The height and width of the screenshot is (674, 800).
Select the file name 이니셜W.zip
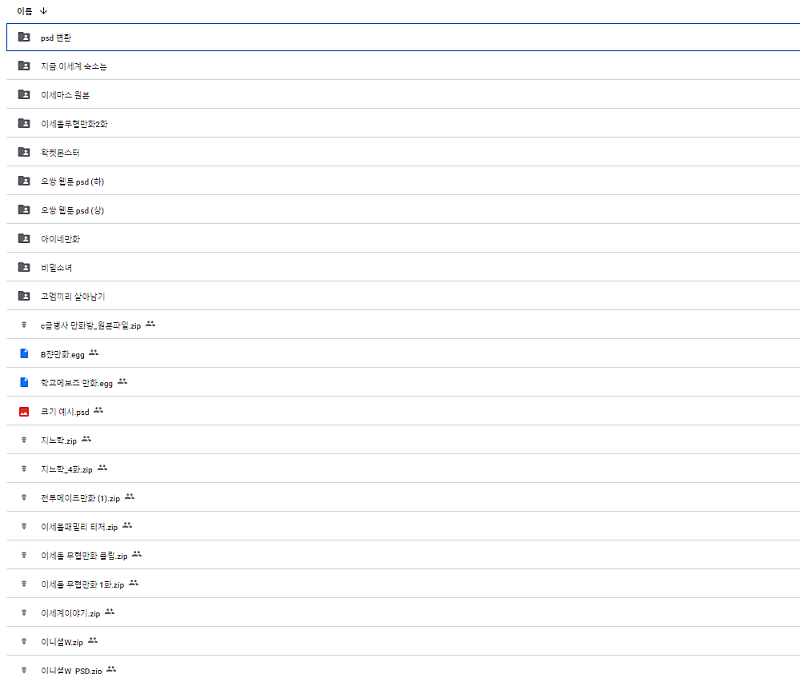(x=62, y=642)
